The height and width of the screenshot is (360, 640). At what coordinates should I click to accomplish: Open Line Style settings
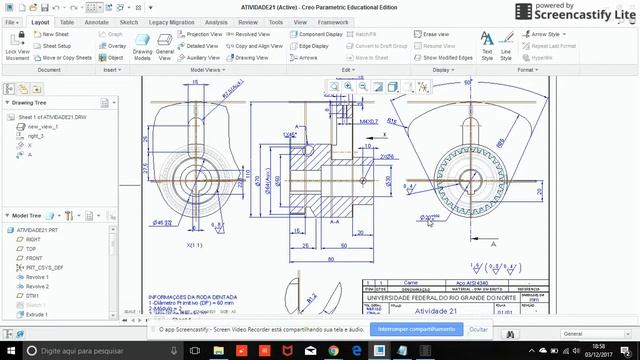(x=506, y=46)
